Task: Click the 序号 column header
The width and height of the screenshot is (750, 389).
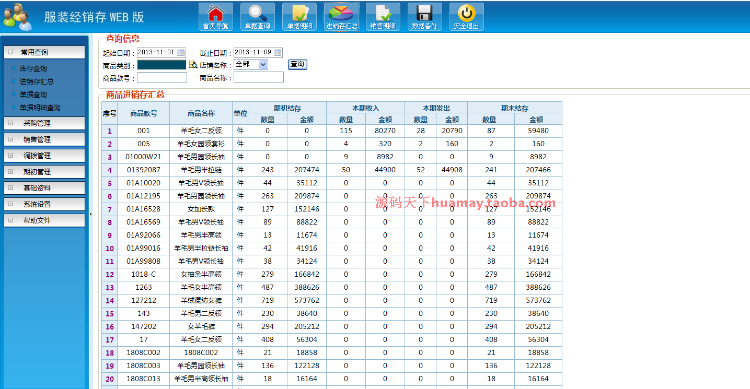Action: (x=110, y=113)
